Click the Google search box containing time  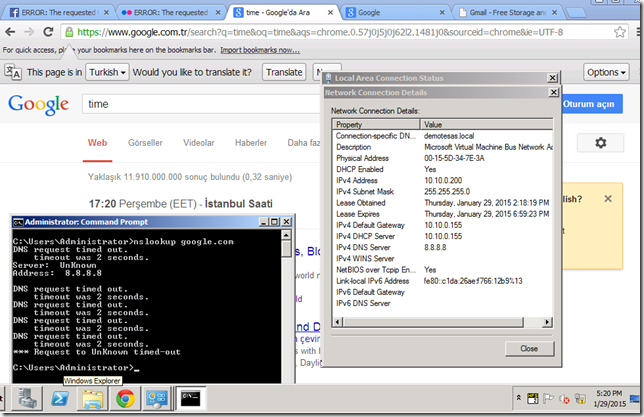click(x=201, y=104)
